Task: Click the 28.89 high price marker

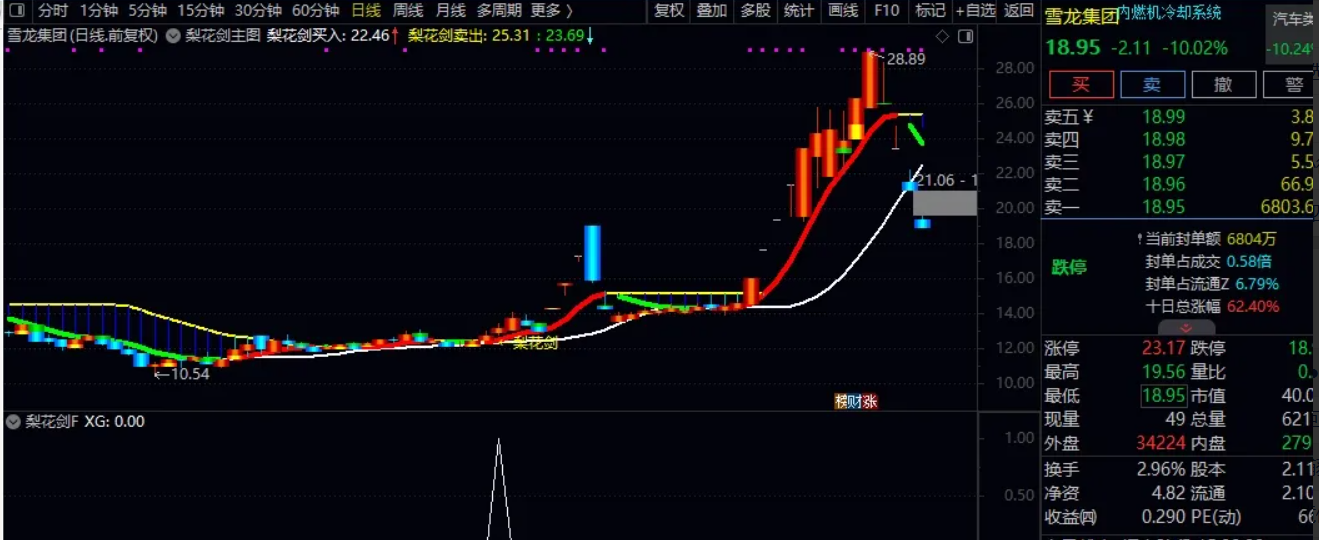Action: 906,60
